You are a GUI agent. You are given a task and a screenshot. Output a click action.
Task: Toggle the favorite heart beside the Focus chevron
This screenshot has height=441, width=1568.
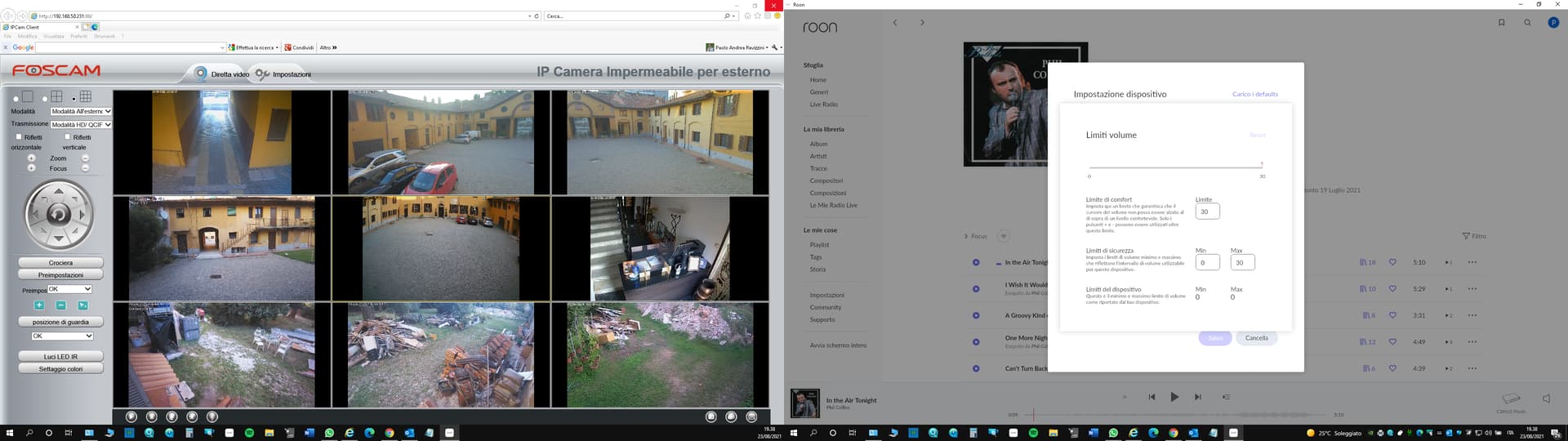[x=1003, y=236]
